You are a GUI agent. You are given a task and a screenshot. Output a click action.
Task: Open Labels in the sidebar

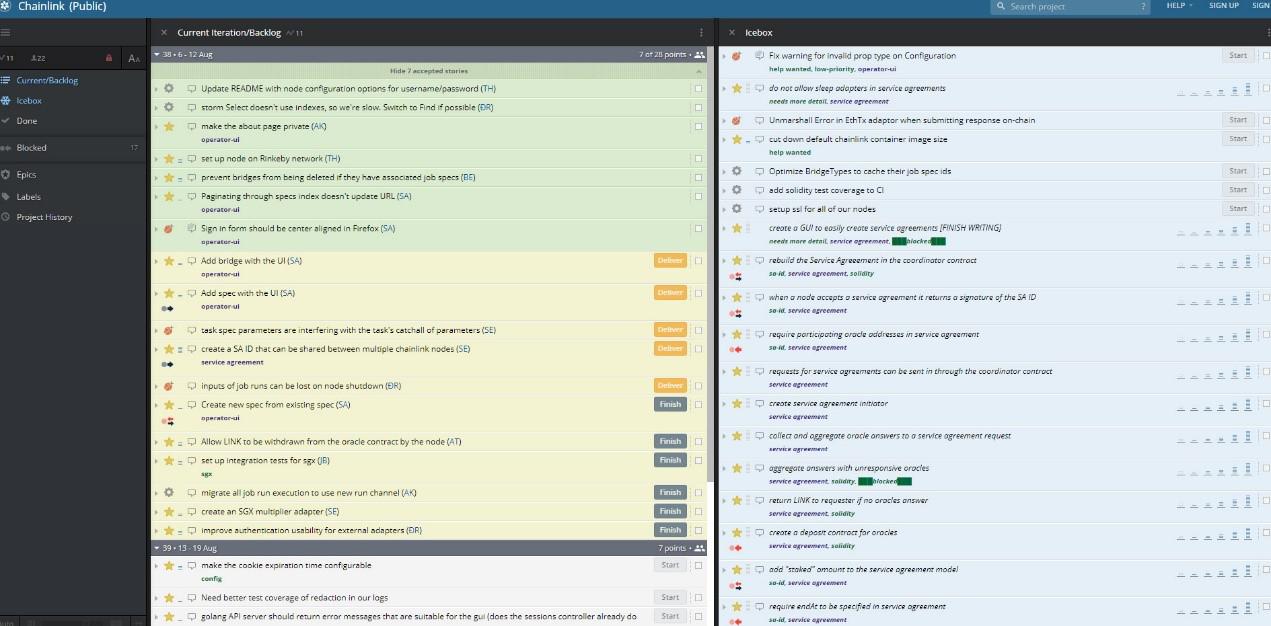click(29, 197)
